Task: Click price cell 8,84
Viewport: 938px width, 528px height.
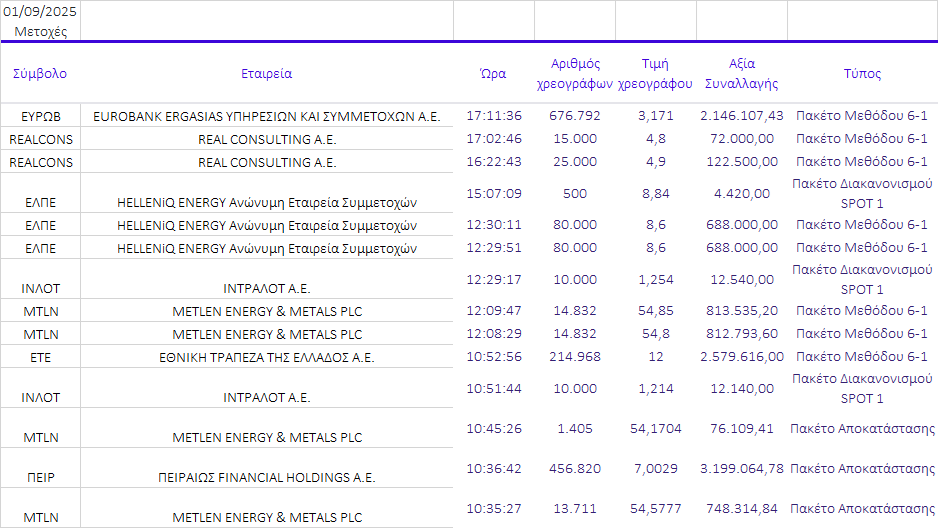Action: 656,194
